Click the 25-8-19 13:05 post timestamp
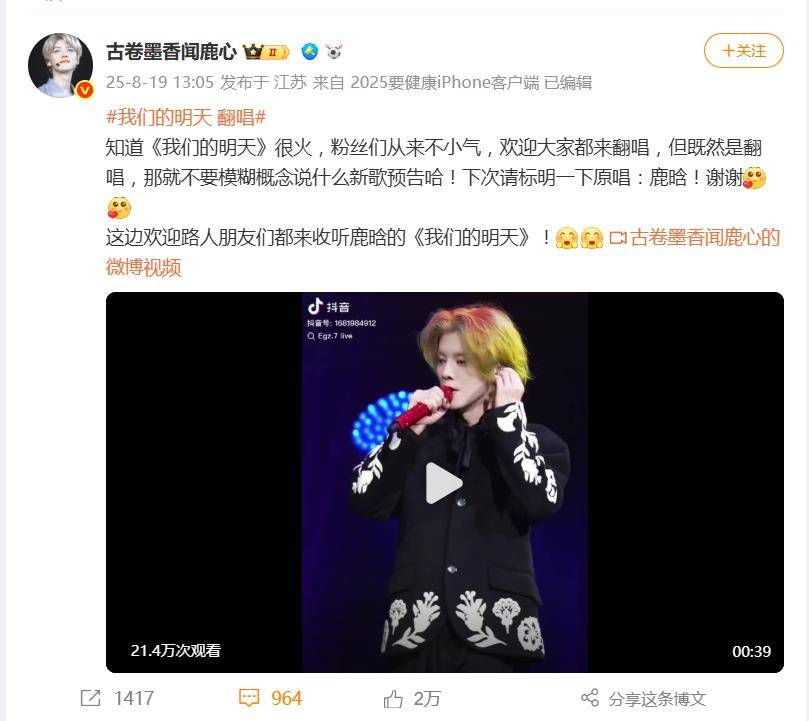The height and width of the screenshot is (721, 809). 159,82
